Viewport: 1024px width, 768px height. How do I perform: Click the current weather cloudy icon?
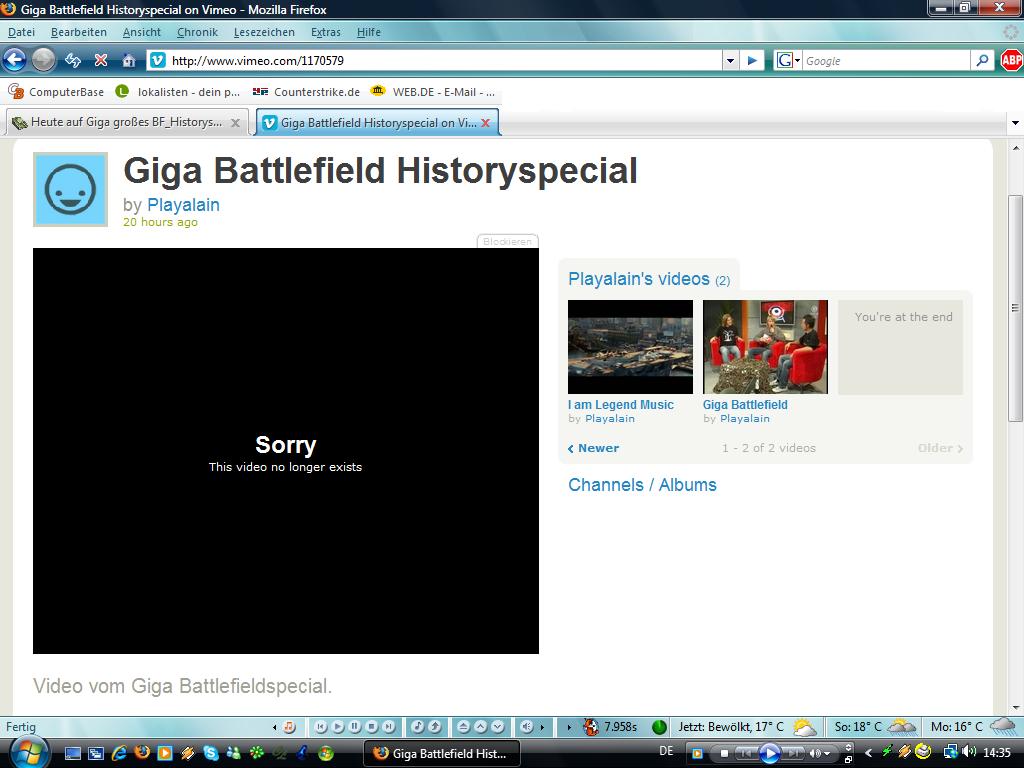tap(805, 727)
